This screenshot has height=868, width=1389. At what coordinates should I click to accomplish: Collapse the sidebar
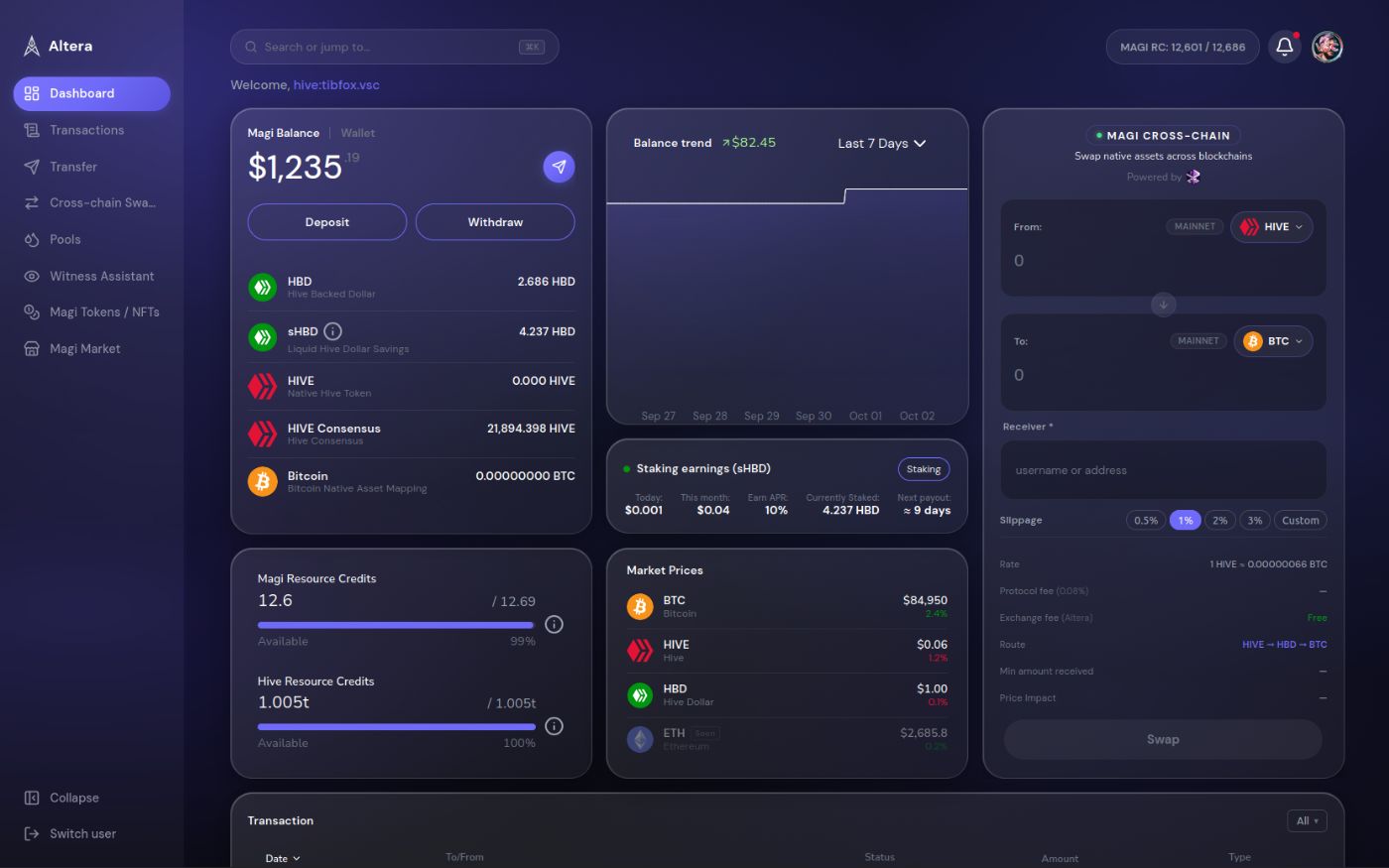62,798
